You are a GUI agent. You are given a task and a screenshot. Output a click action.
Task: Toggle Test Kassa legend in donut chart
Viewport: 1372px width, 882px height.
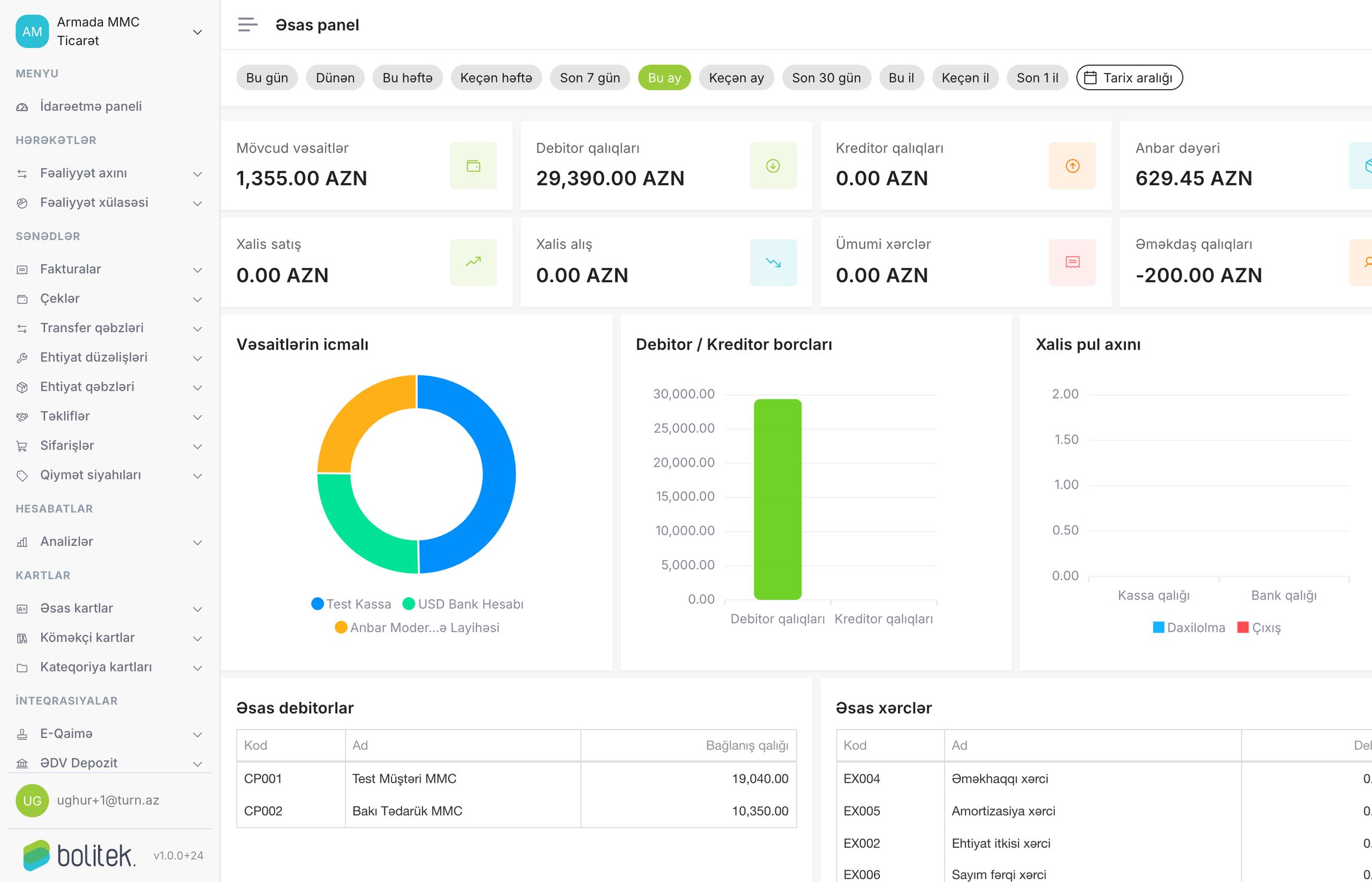(x=351, y=604)
